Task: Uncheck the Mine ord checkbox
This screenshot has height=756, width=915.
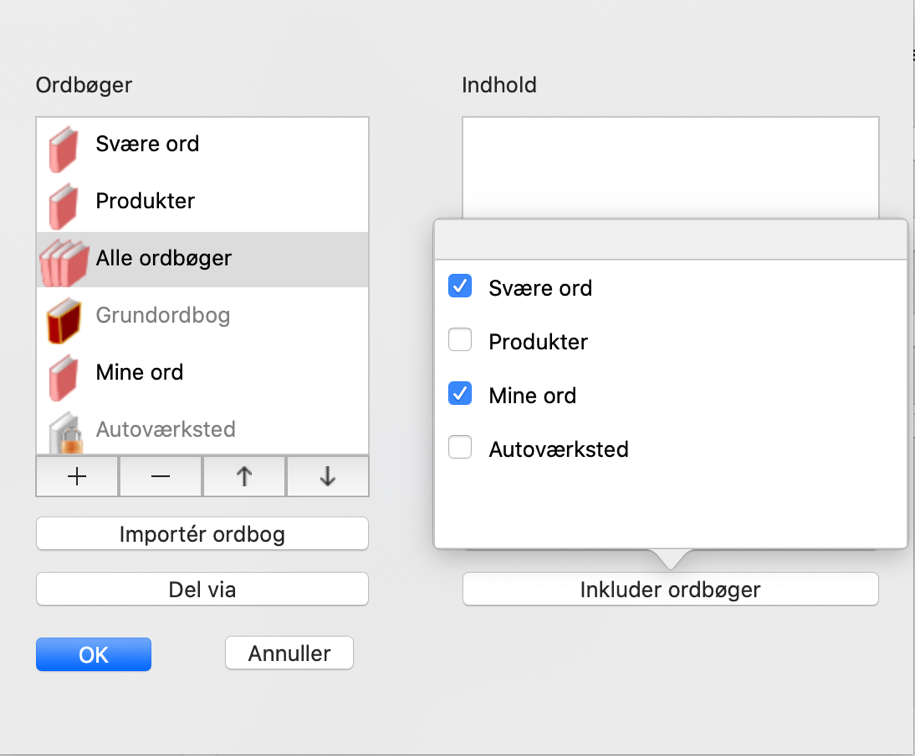Action: click(460, 395)
